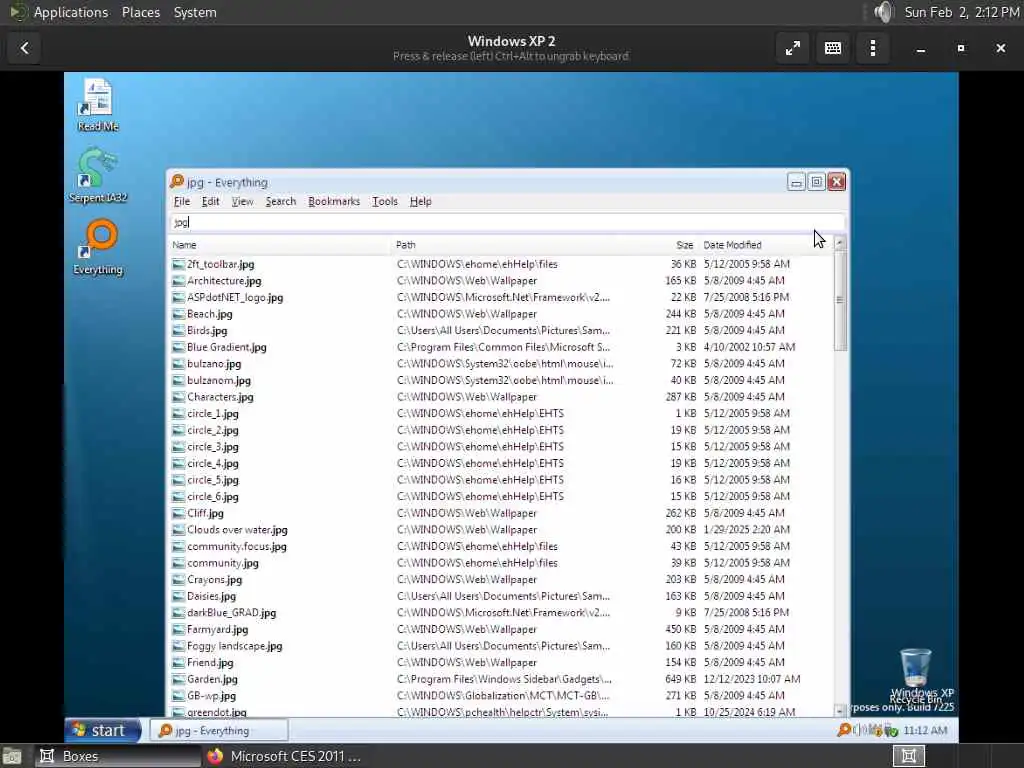
Task: Select the circle_4.jpg file name
Action: [x=213, y=464]
